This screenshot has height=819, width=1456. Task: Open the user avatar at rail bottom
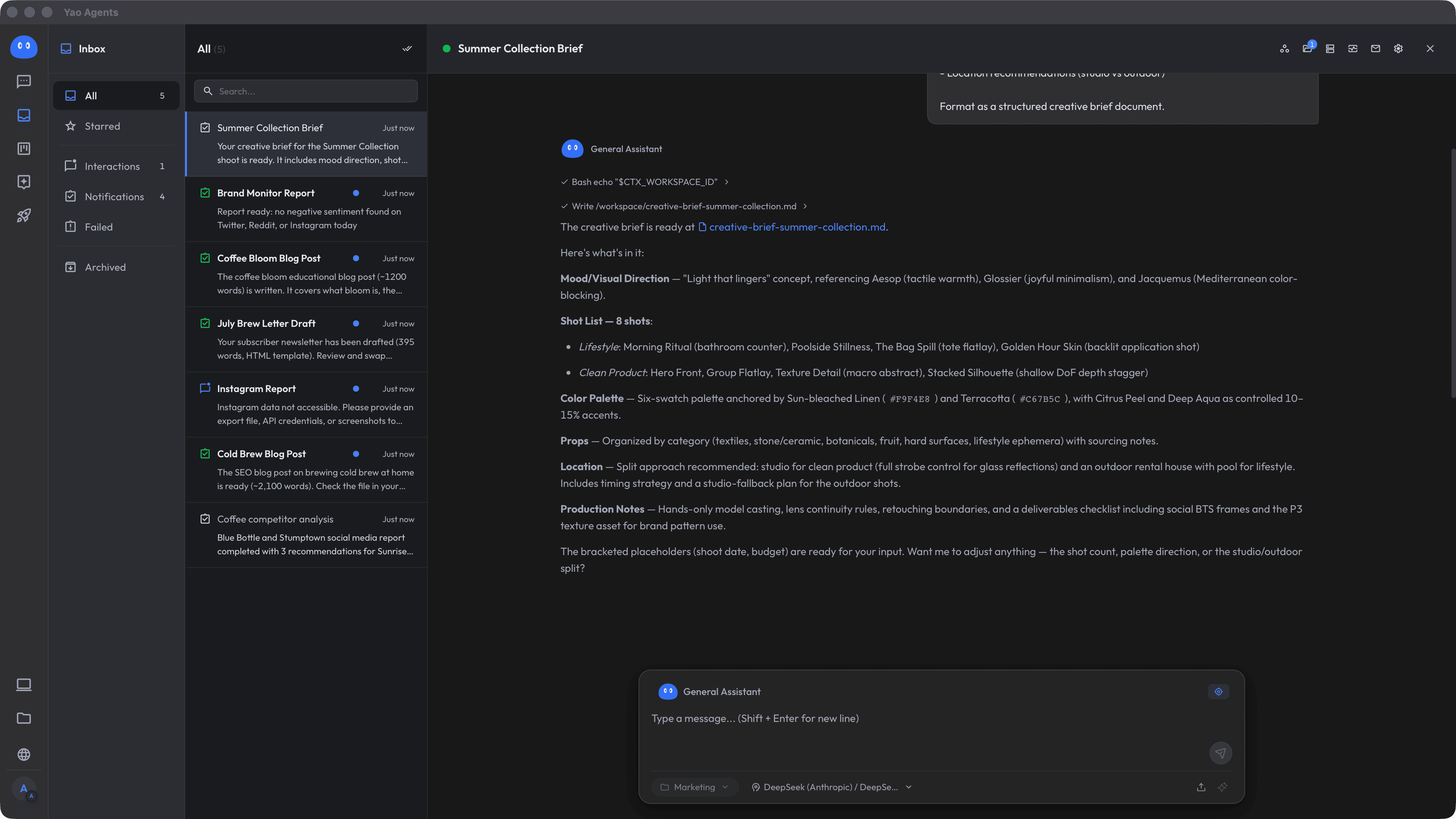pyautogui.click(x=24, y=789)
